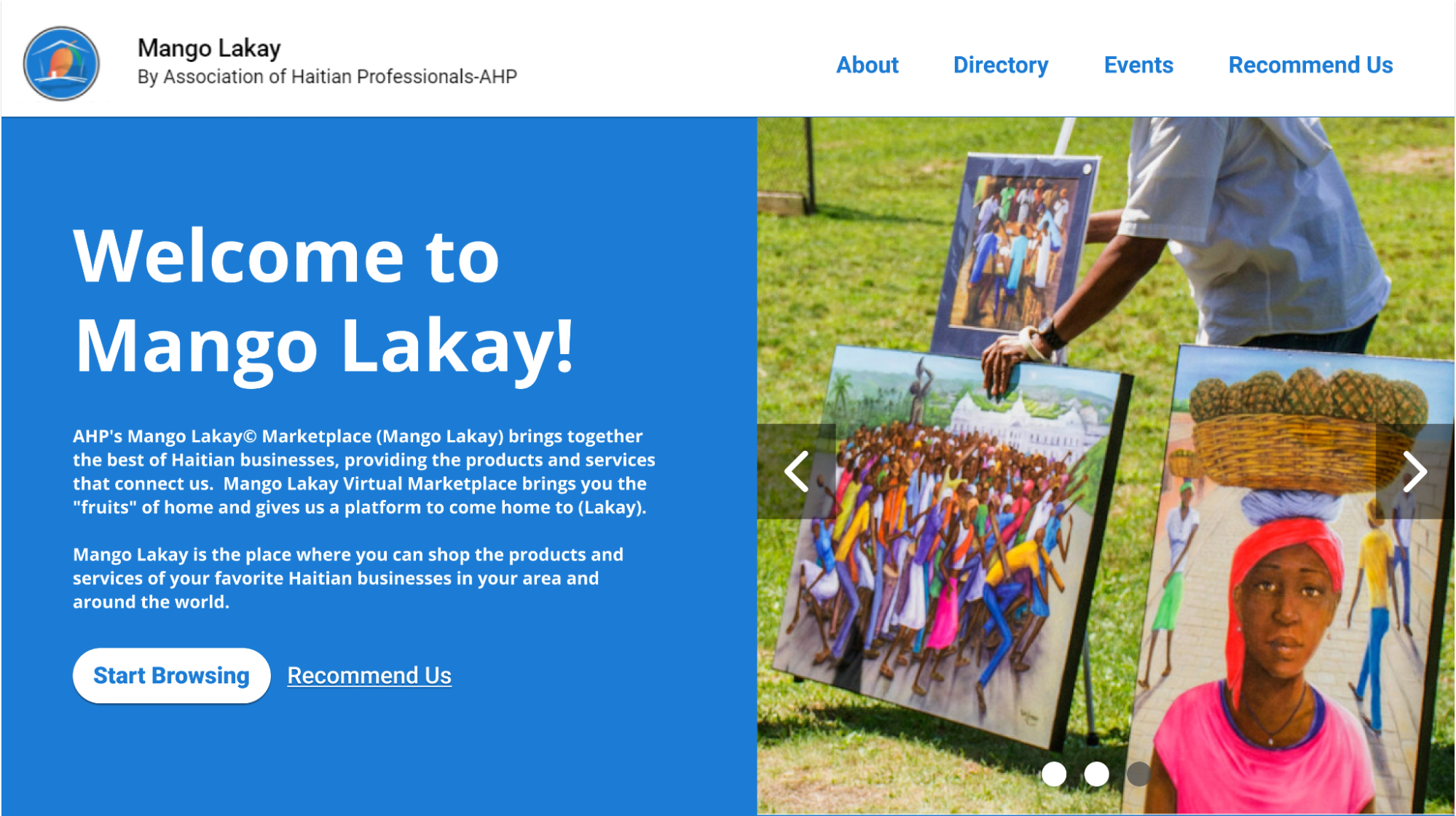This screenshot has height=816, width=1456.
Task: Navigate to the Events page
Action: (1138, 65)
